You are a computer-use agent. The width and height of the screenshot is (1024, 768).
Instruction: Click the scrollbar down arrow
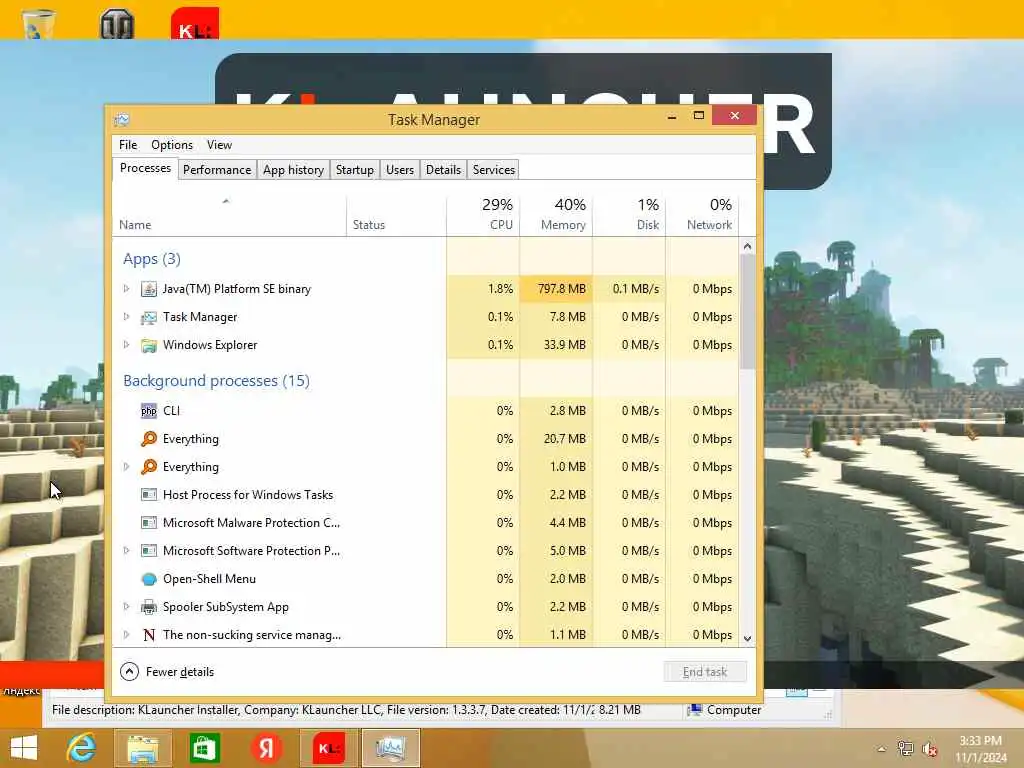click(748, 639)
